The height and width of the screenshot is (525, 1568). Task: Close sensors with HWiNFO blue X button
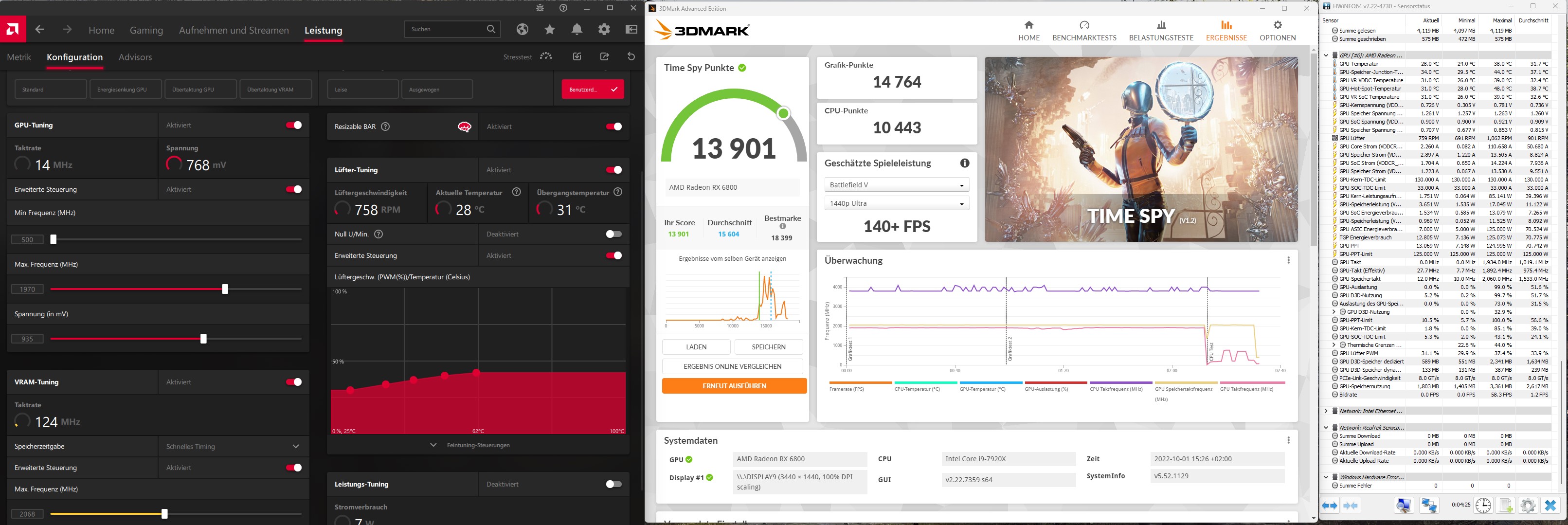[1550, 506]
